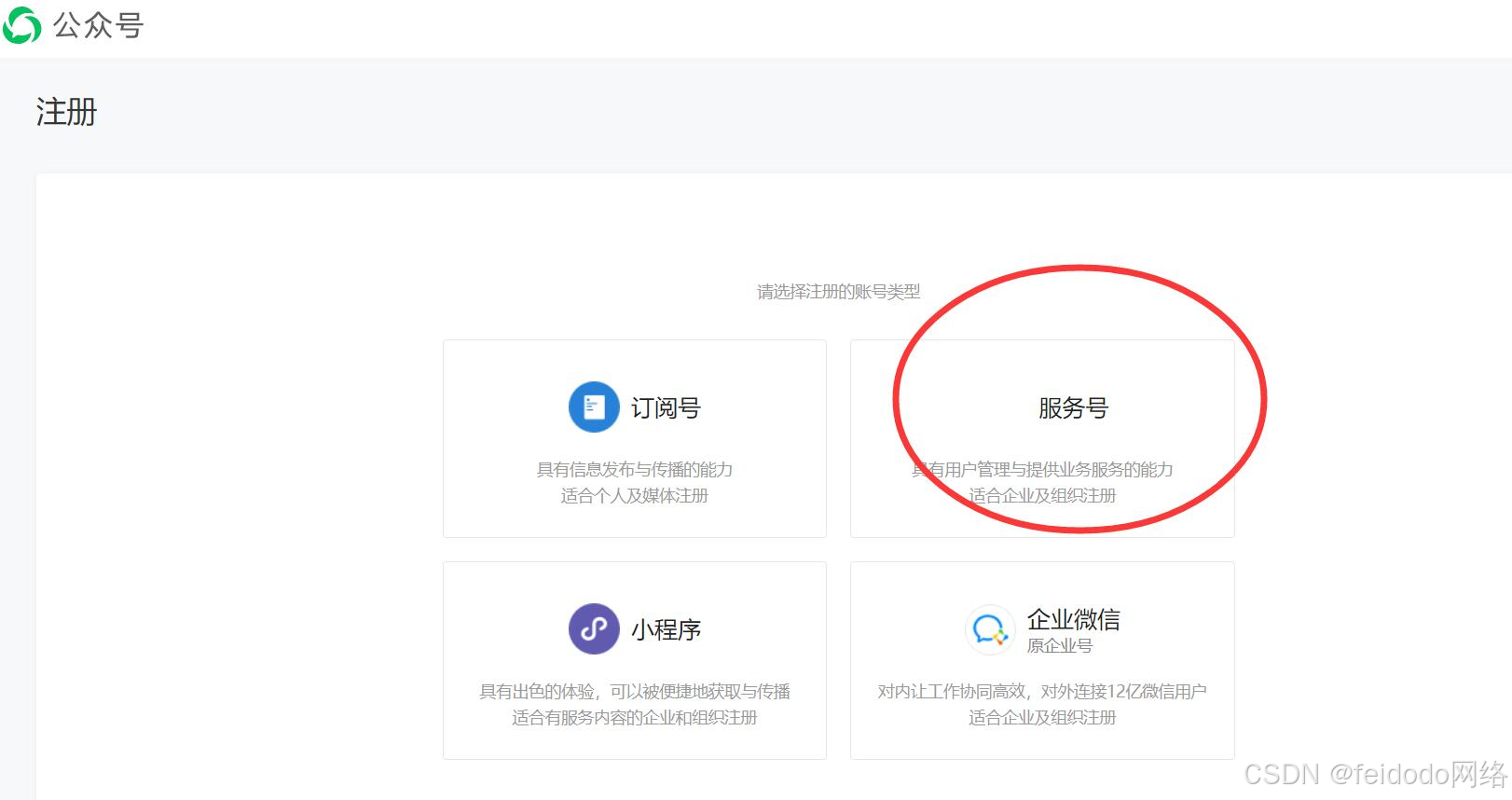The width and height of the screenshot is (1512, 800).
Task: Select the blue 订阅号 subscription account icon
Action: tap(594, 407)
